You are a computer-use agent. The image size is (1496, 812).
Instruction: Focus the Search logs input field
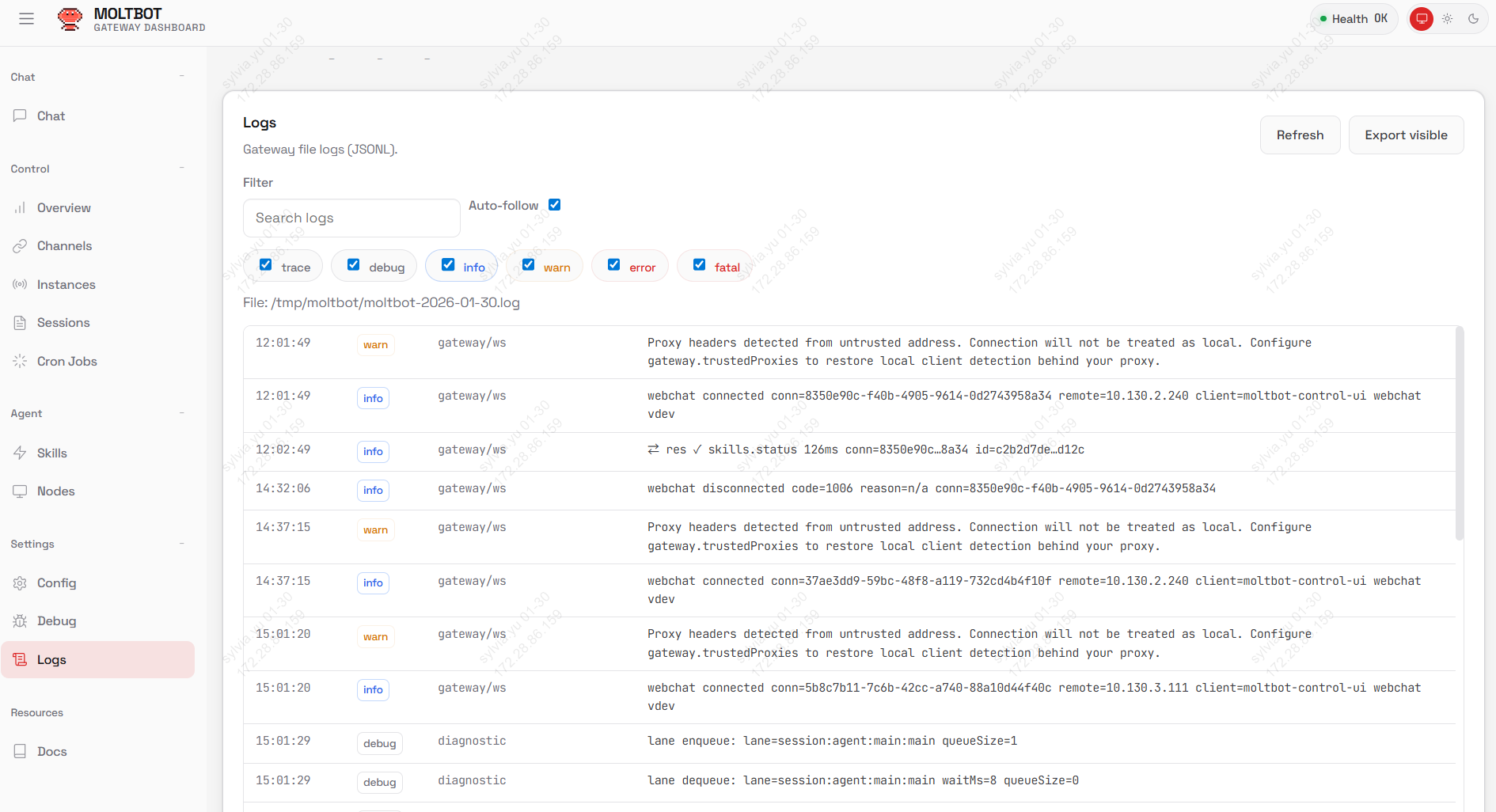[x=351, y=218]
